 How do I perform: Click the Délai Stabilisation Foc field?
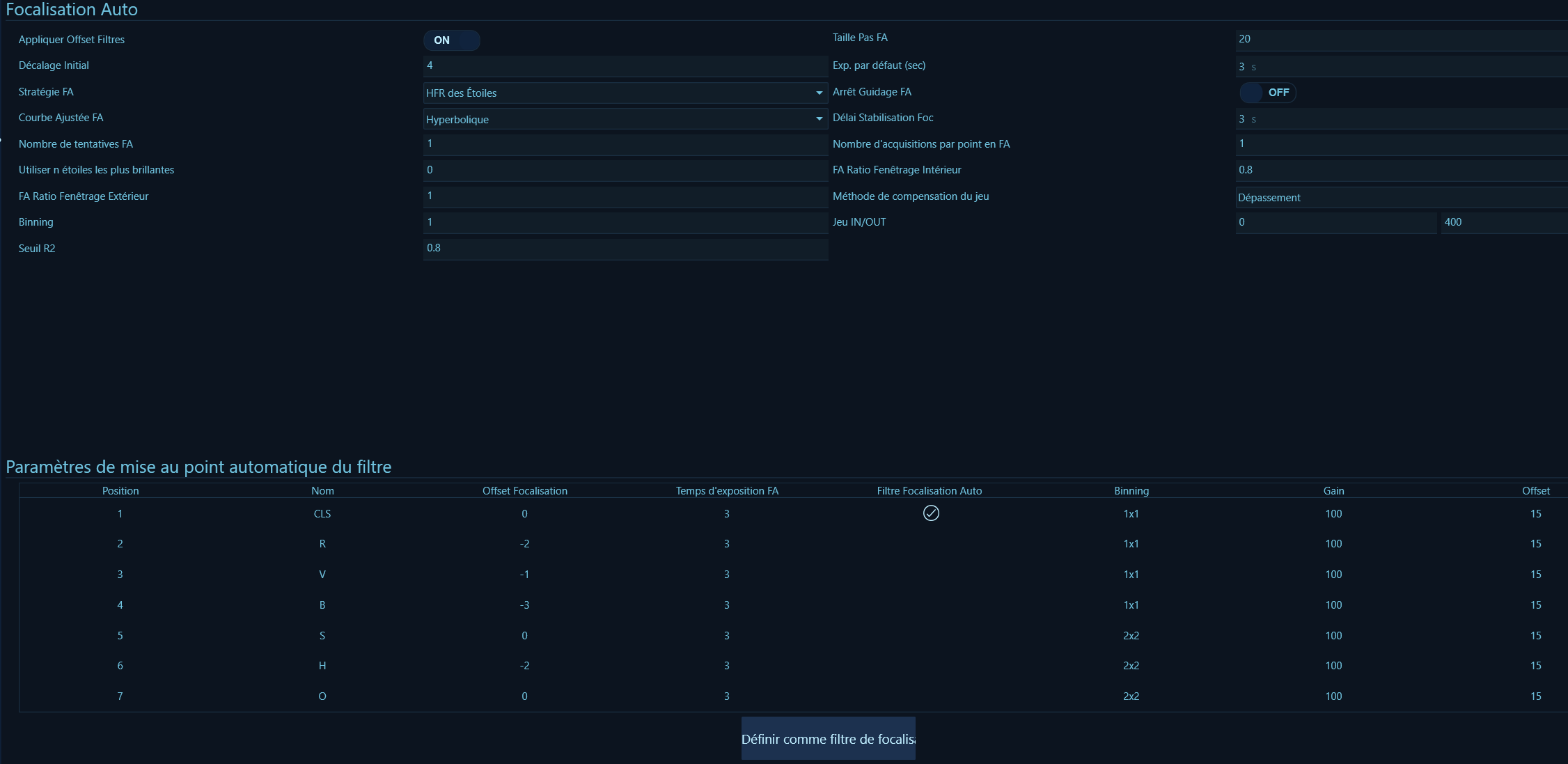1400,119
